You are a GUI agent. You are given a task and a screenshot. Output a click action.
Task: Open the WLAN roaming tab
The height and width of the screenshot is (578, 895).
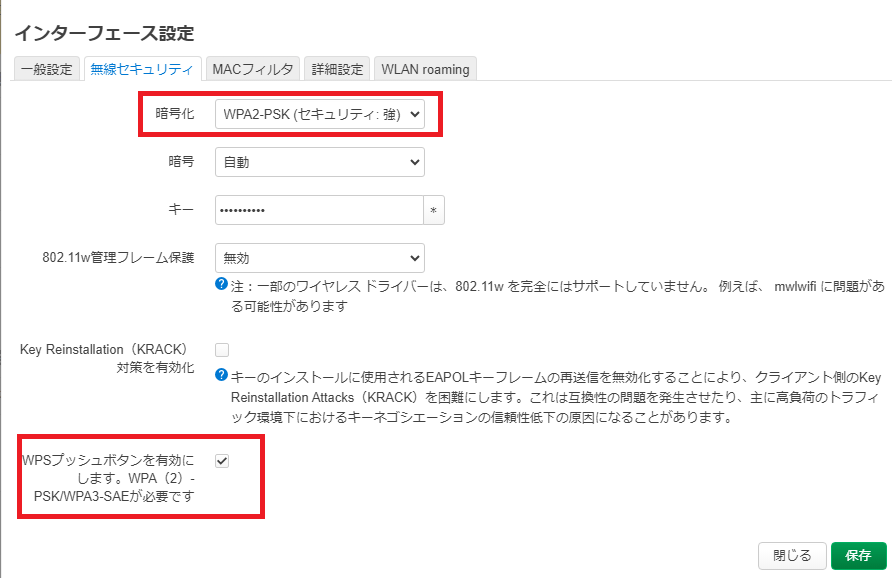pyautogui.click(x=425, y=69)
